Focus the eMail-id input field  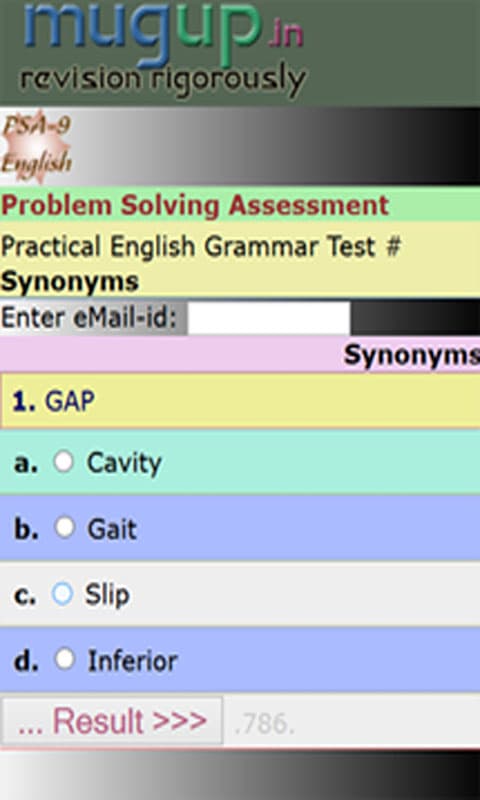[x=269, y=318]
